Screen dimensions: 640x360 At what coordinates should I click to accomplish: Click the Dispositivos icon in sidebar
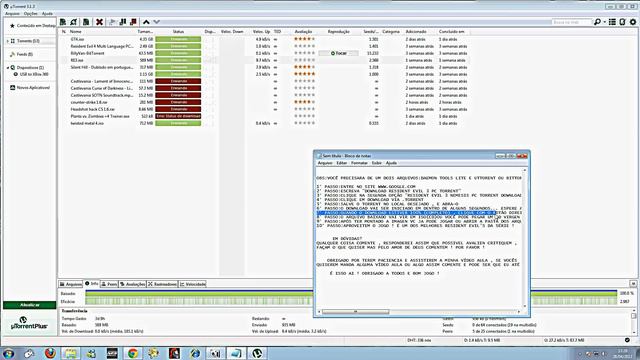point(13,67)
